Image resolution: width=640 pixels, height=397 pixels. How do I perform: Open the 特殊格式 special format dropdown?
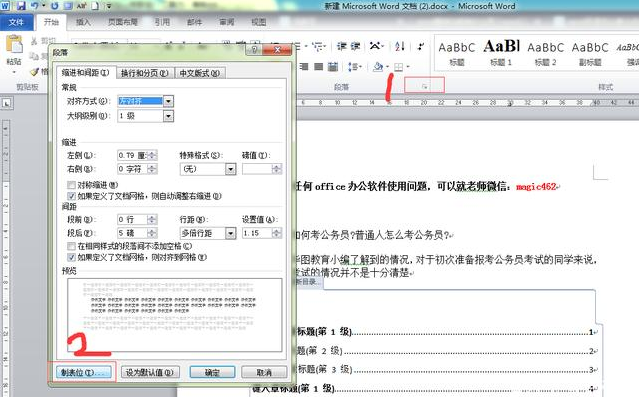coord(231,169)
